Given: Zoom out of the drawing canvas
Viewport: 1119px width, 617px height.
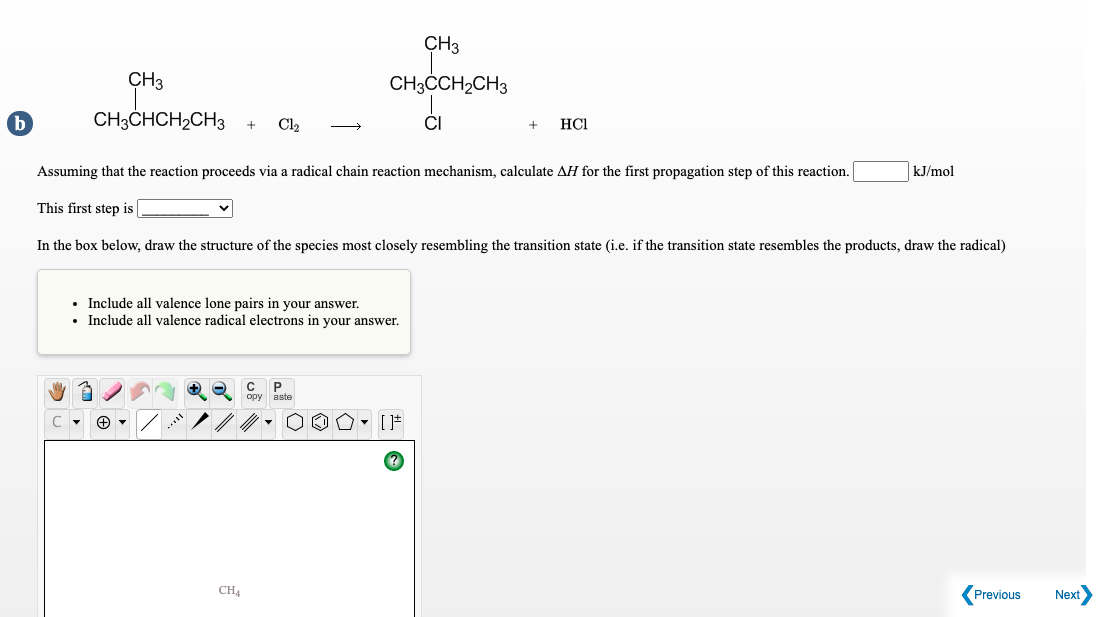Looking at the screenshot, I should click(x=220, y=391).
